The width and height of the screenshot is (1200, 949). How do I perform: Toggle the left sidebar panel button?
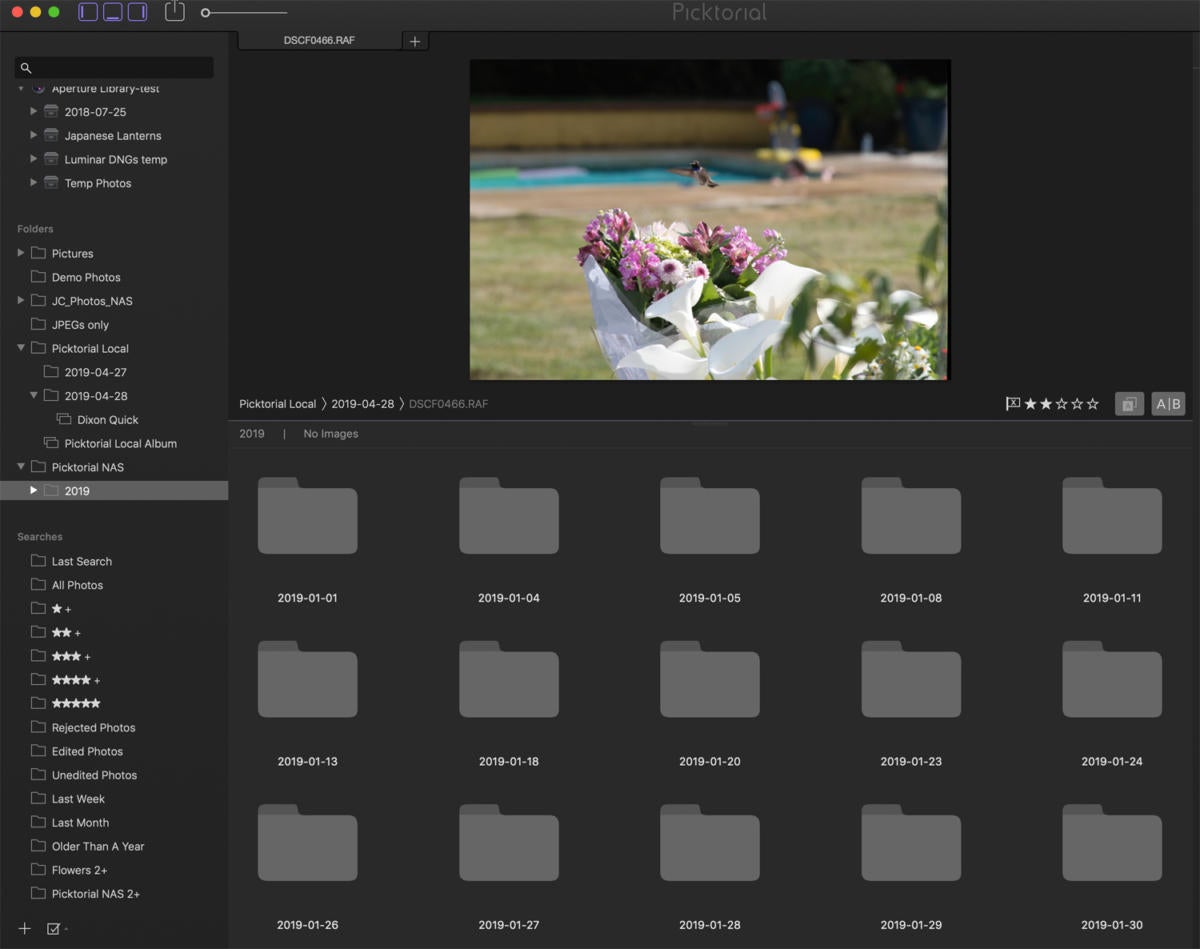(88, 12)
